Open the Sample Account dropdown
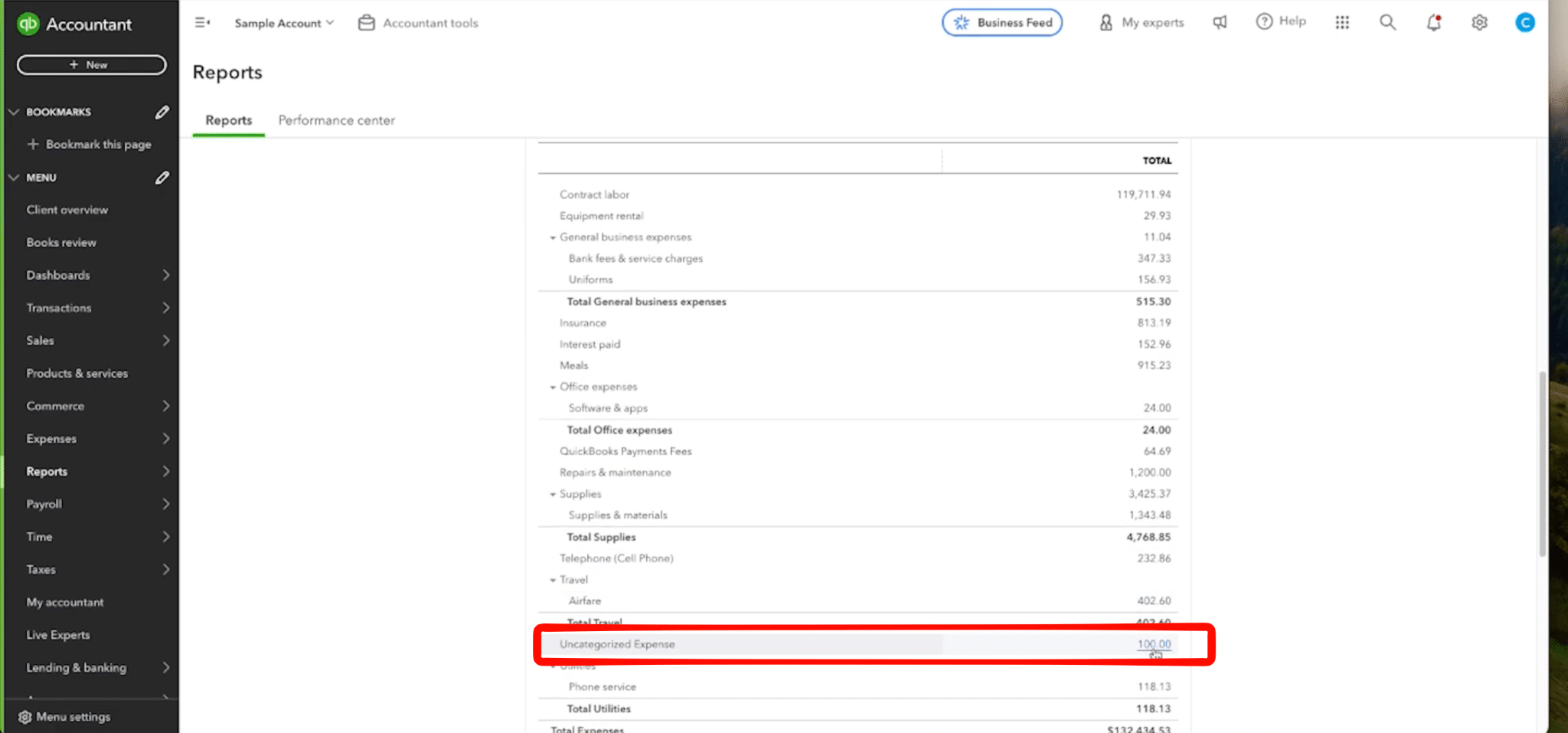The width and height of the screenshot is (1568, 733). pos(284,23)
